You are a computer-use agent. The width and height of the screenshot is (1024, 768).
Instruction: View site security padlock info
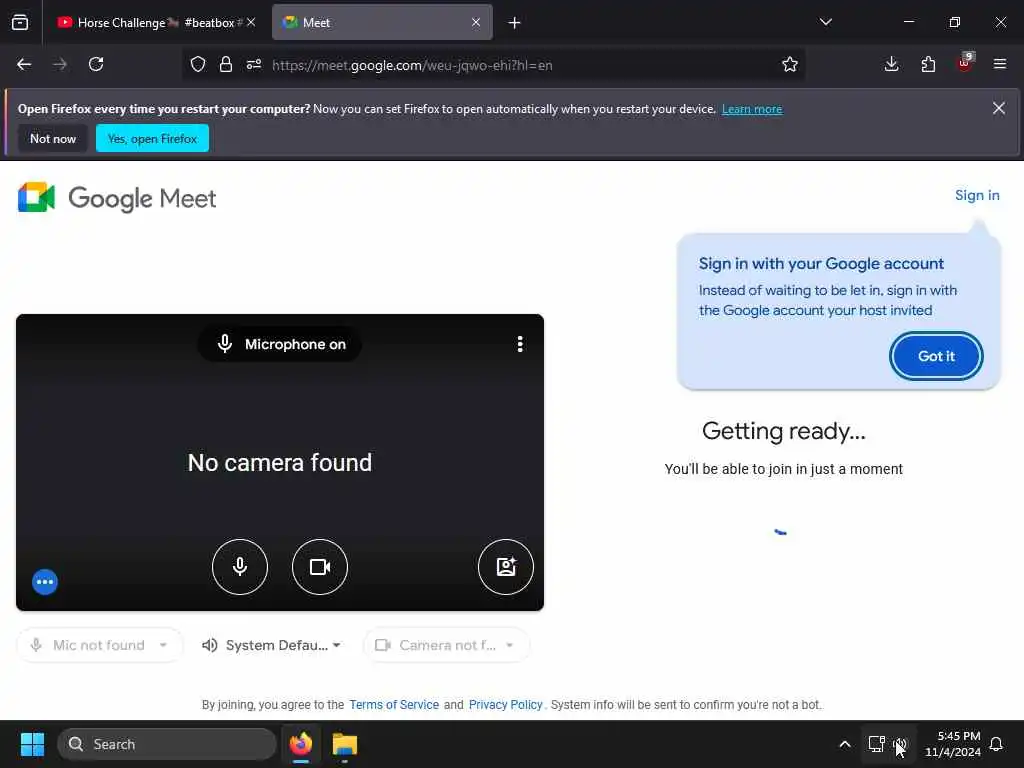(225, 64)
